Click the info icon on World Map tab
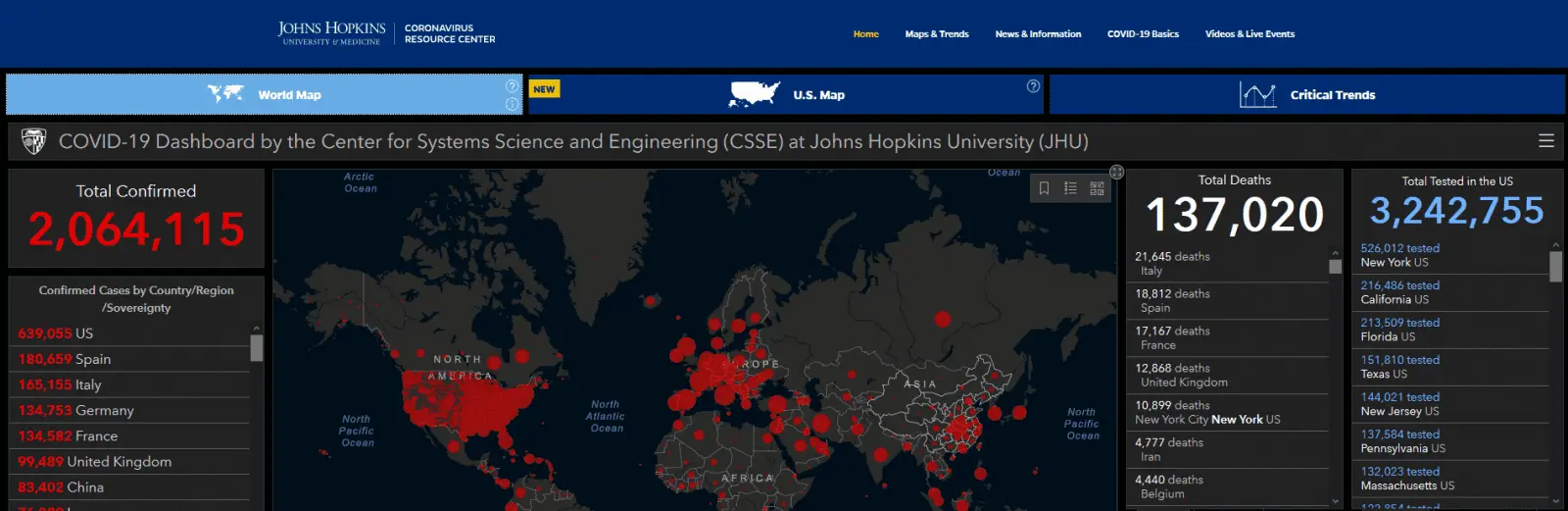 [x=512, y=104]
